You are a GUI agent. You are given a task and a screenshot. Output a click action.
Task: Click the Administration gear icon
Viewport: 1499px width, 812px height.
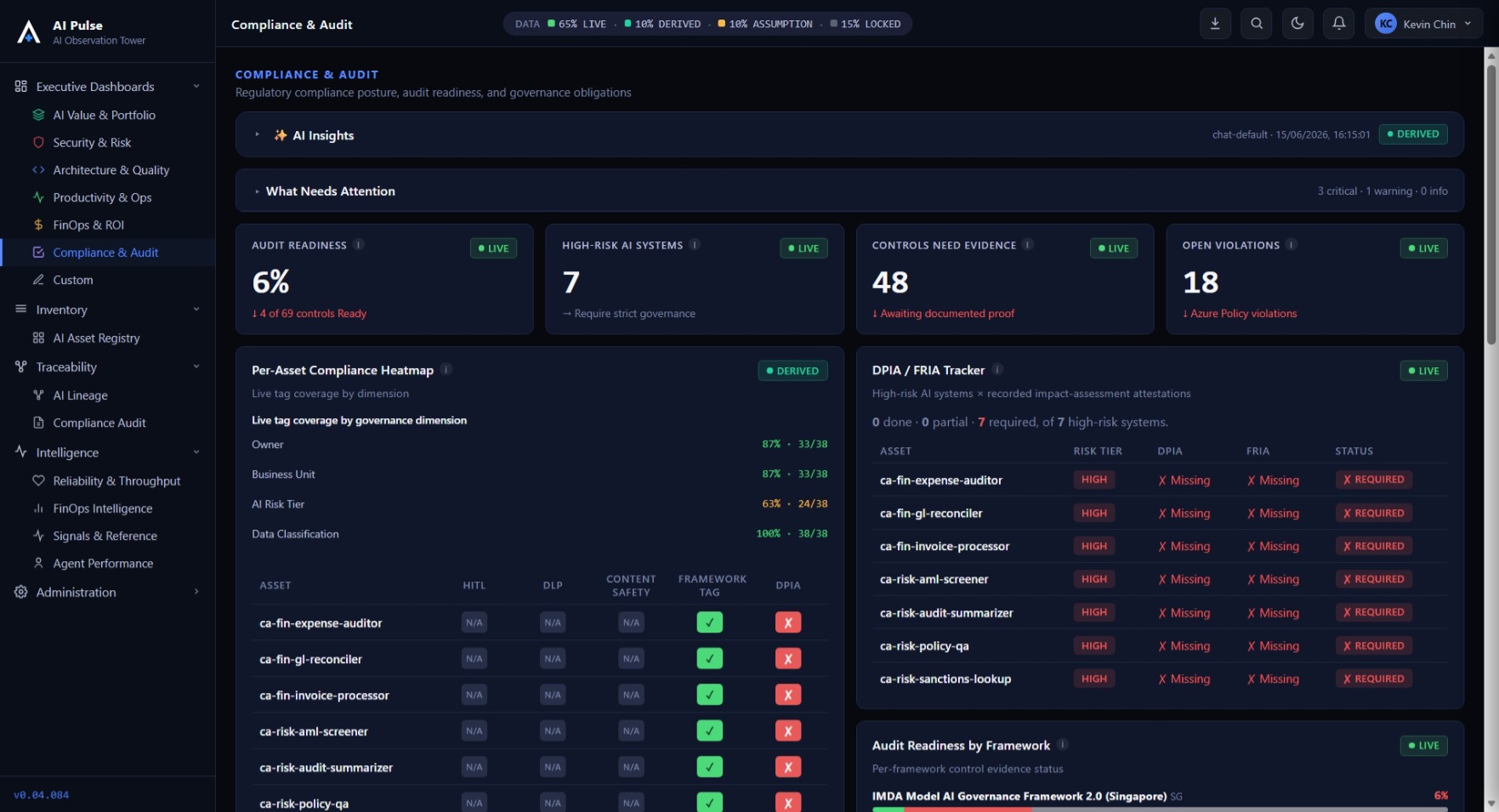pyautogui.click(x=21, y=592)
